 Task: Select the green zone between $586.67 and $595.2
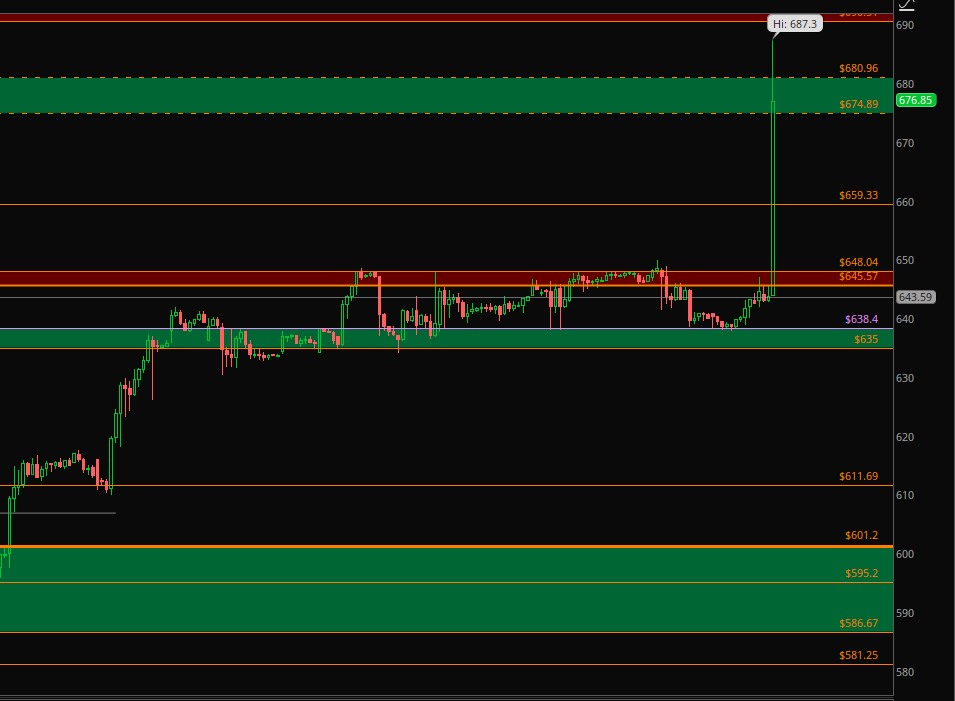pos(446,608)
